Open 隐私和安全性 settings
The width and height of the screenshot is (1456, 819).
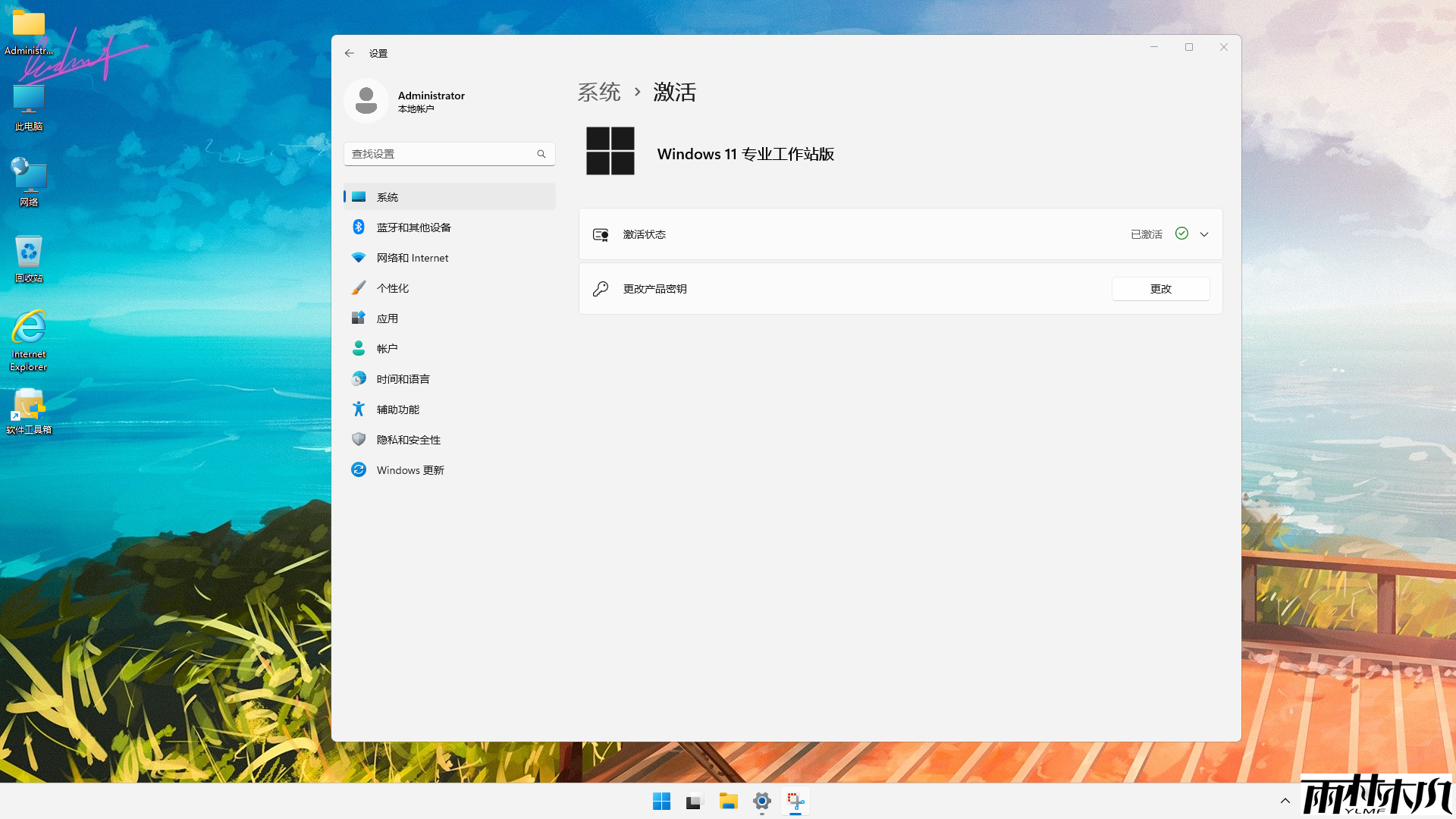[x=409, y=439]
